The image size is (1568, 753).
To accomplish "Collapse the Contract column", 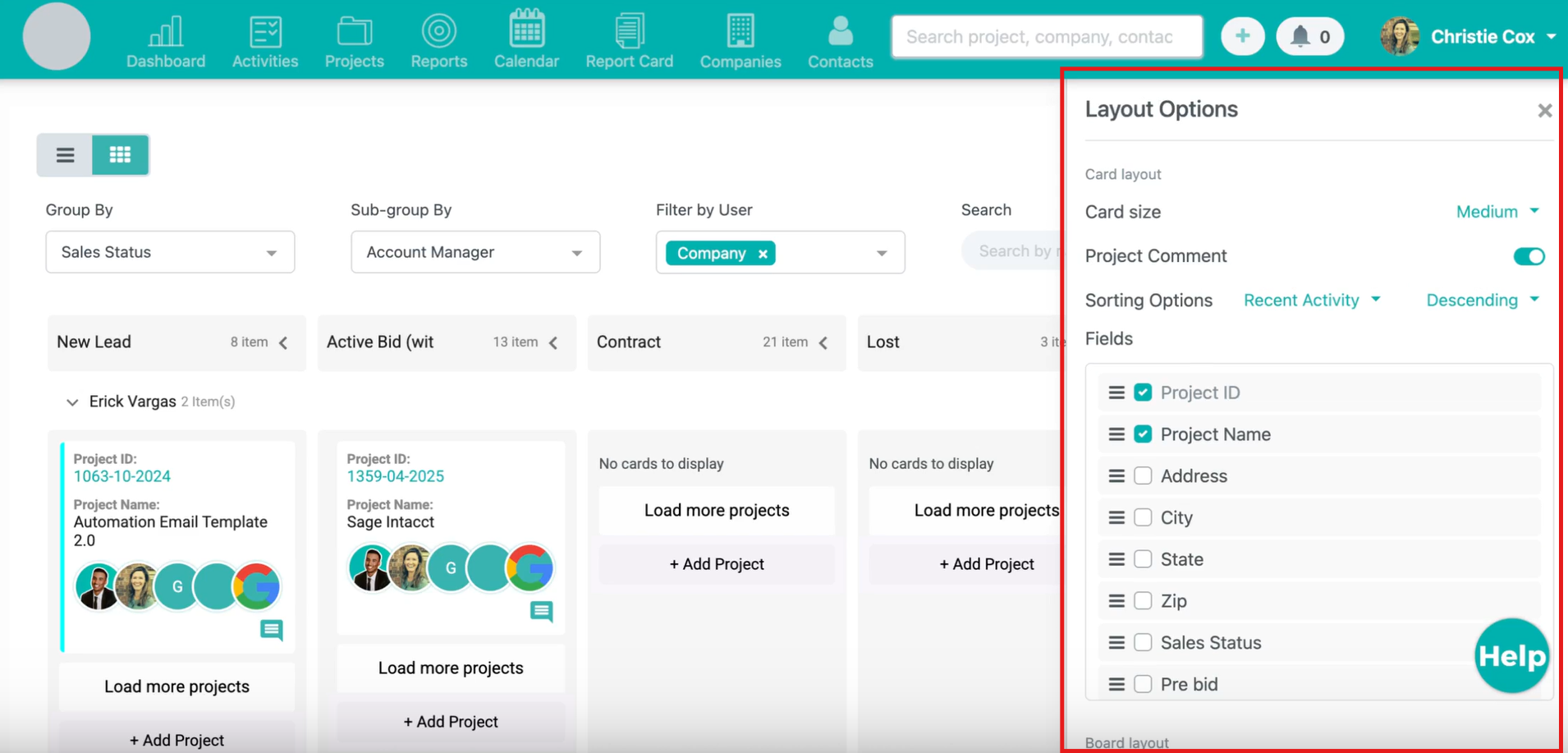I will (823, 342).
